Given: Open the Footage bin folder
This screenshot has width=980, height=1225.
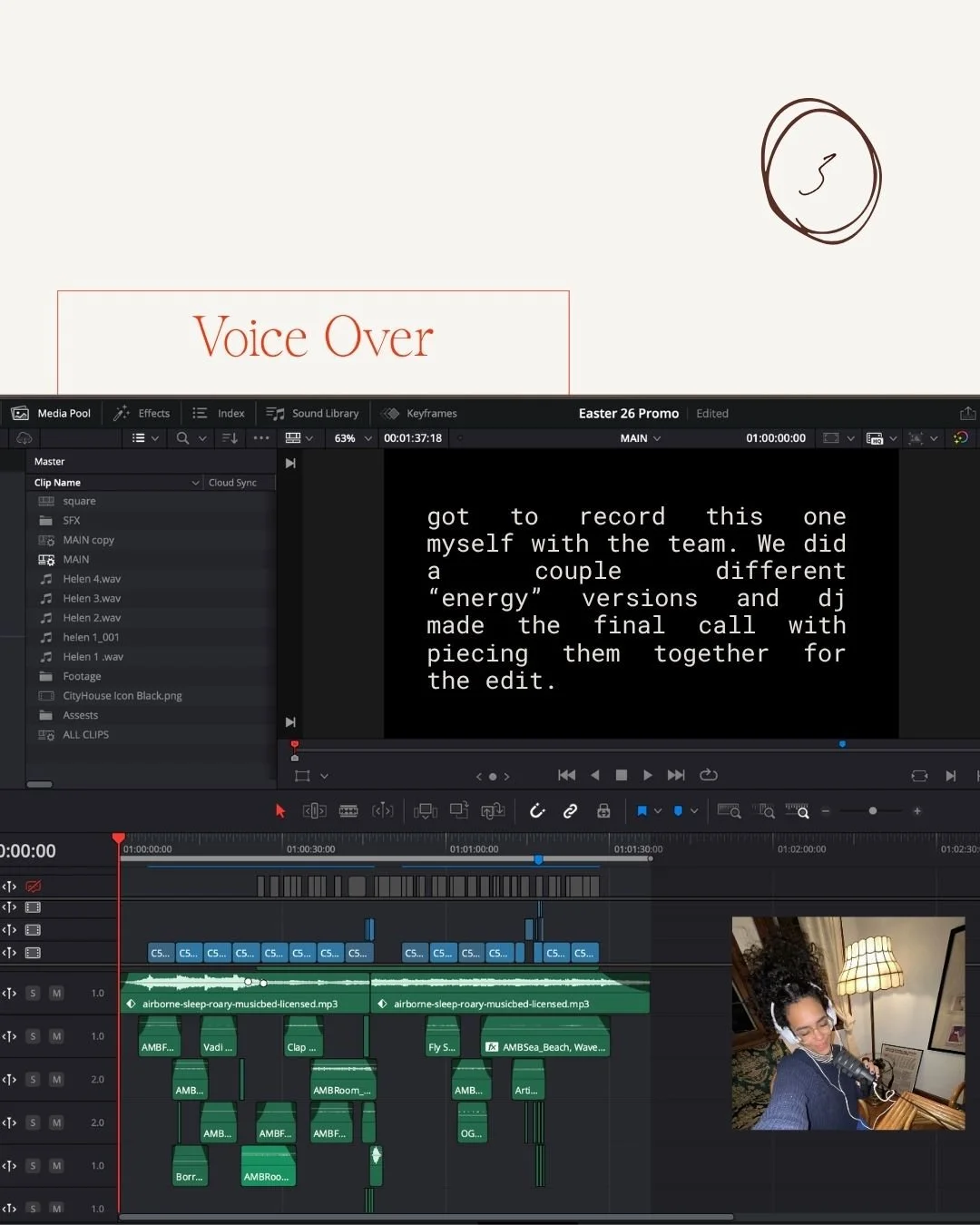Looking at the screenshot, I should [x=82, y=677].
